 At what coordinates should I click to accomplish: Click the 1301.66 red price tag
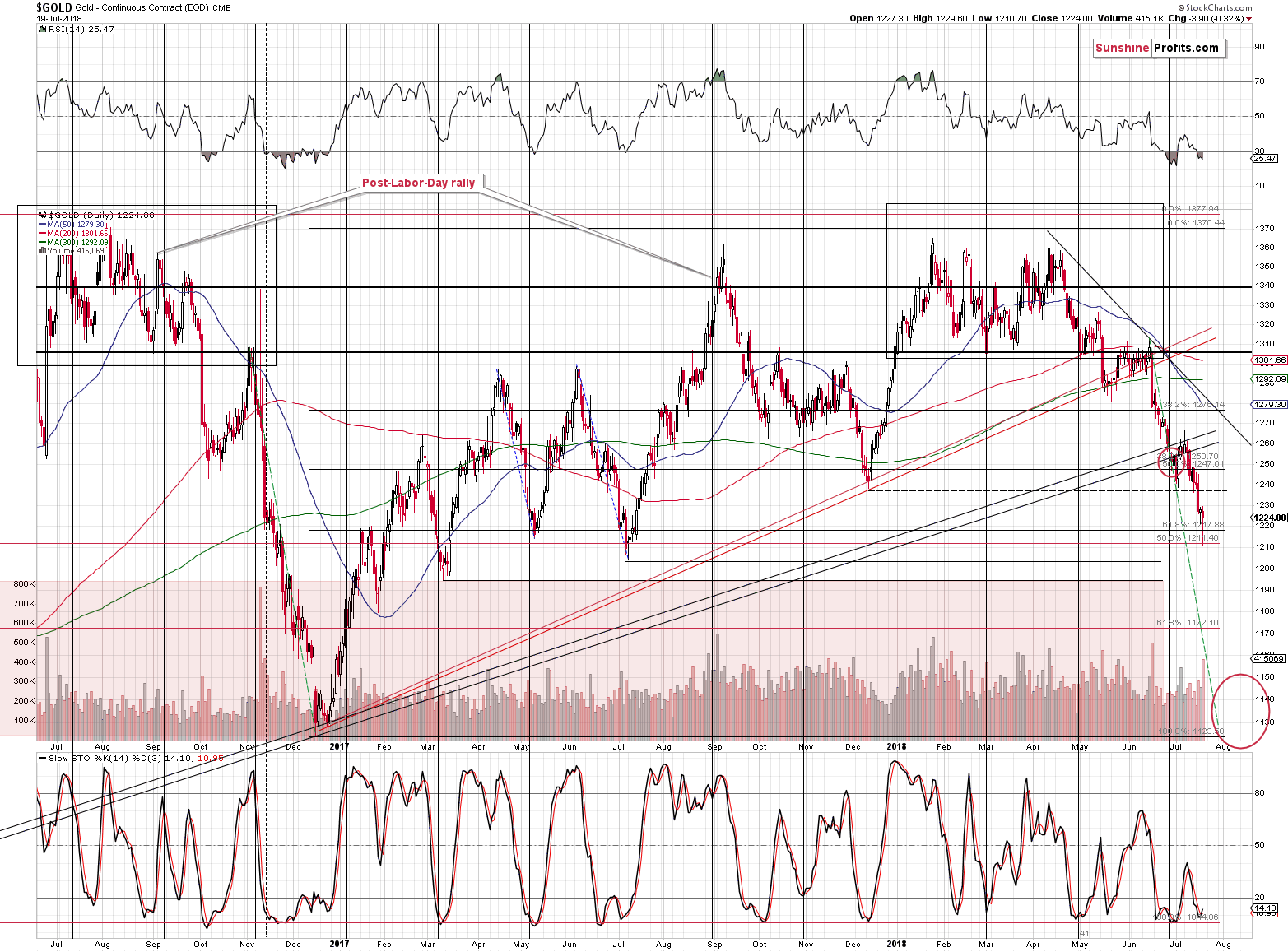(x=1269, y=360)
